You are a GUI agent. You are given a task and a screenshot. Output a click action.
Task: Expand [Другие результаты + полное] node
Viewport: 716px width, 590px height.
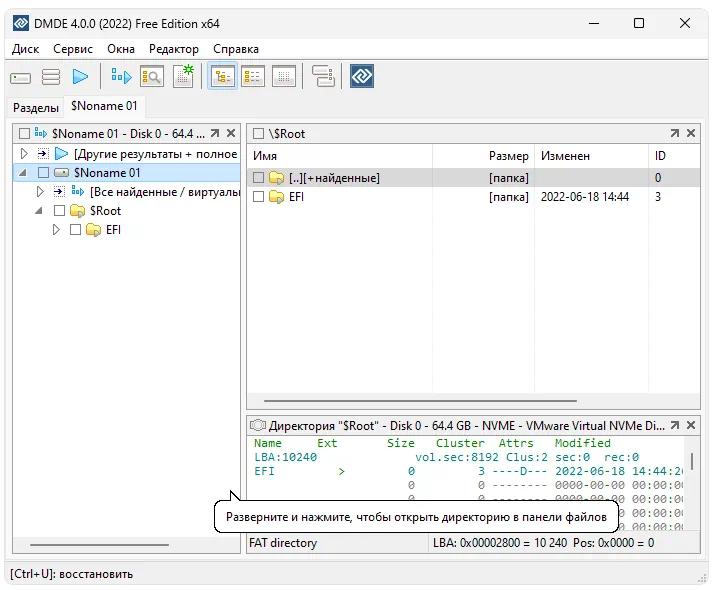coord(24,153)
